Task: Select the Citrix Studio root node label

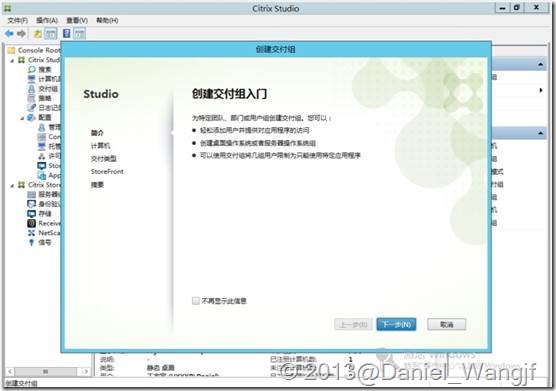Action: coord(44,60)
